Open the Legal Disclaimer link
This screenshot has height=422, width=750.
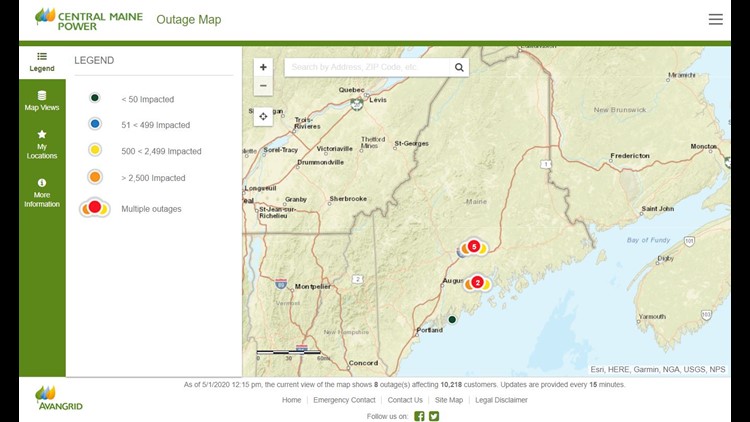click(x=501, y=400)
